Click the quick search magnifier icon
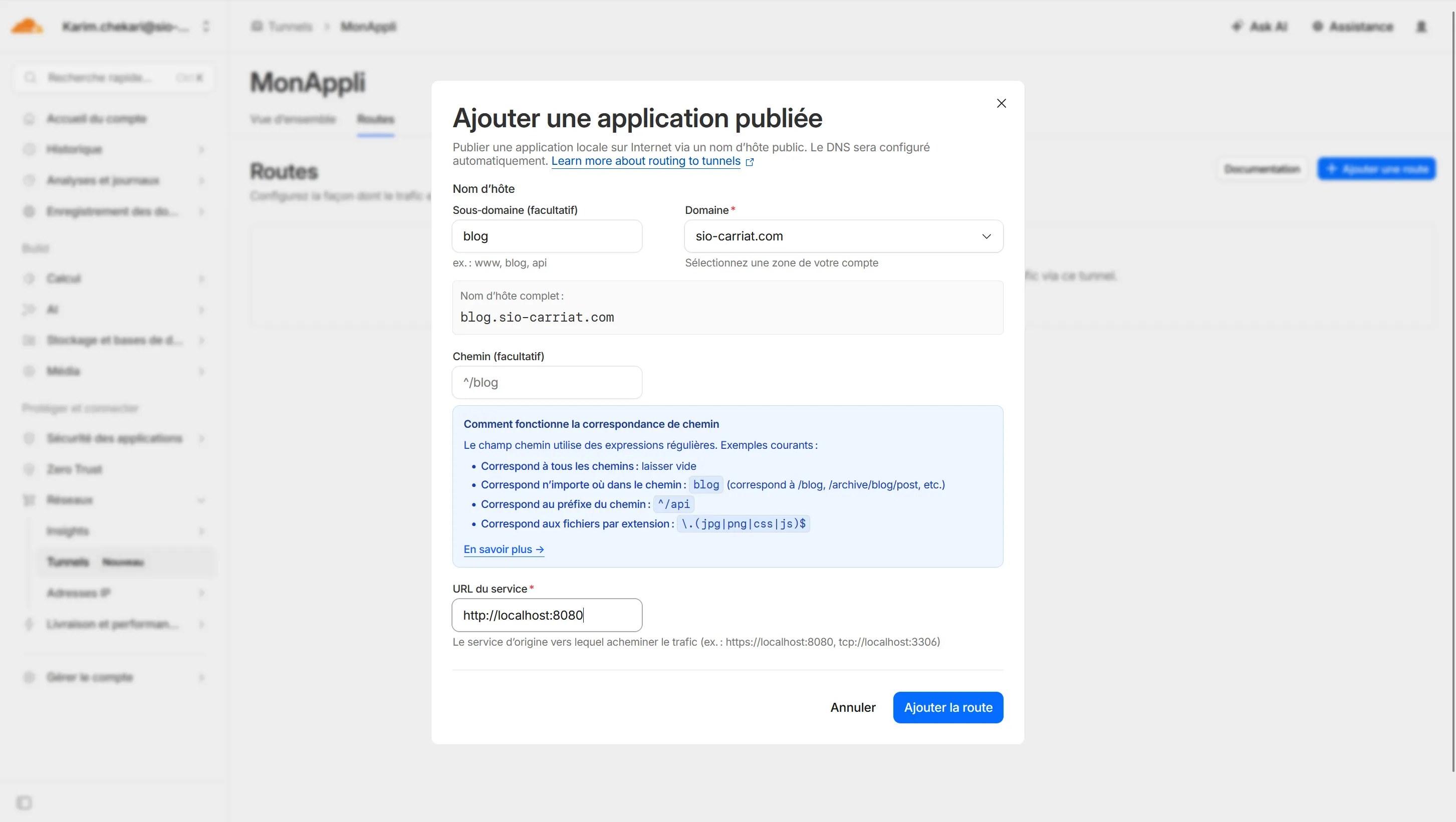Screen dimensions: 1456x822 pos(31,78)
